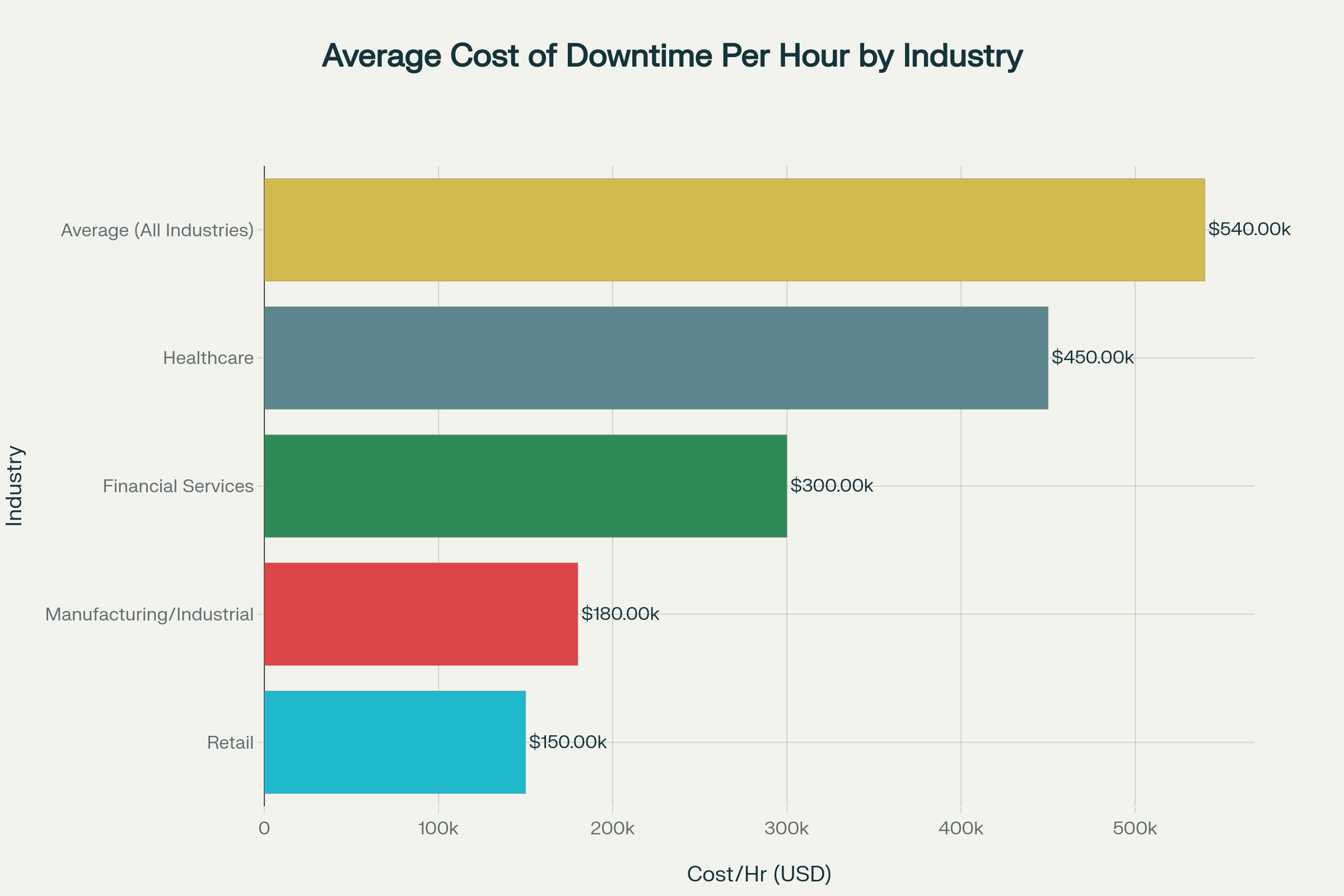The image size is (1344, 896).
Task: Select the red Manufacturing/Industrial bar
Action: tap(420, 615)
